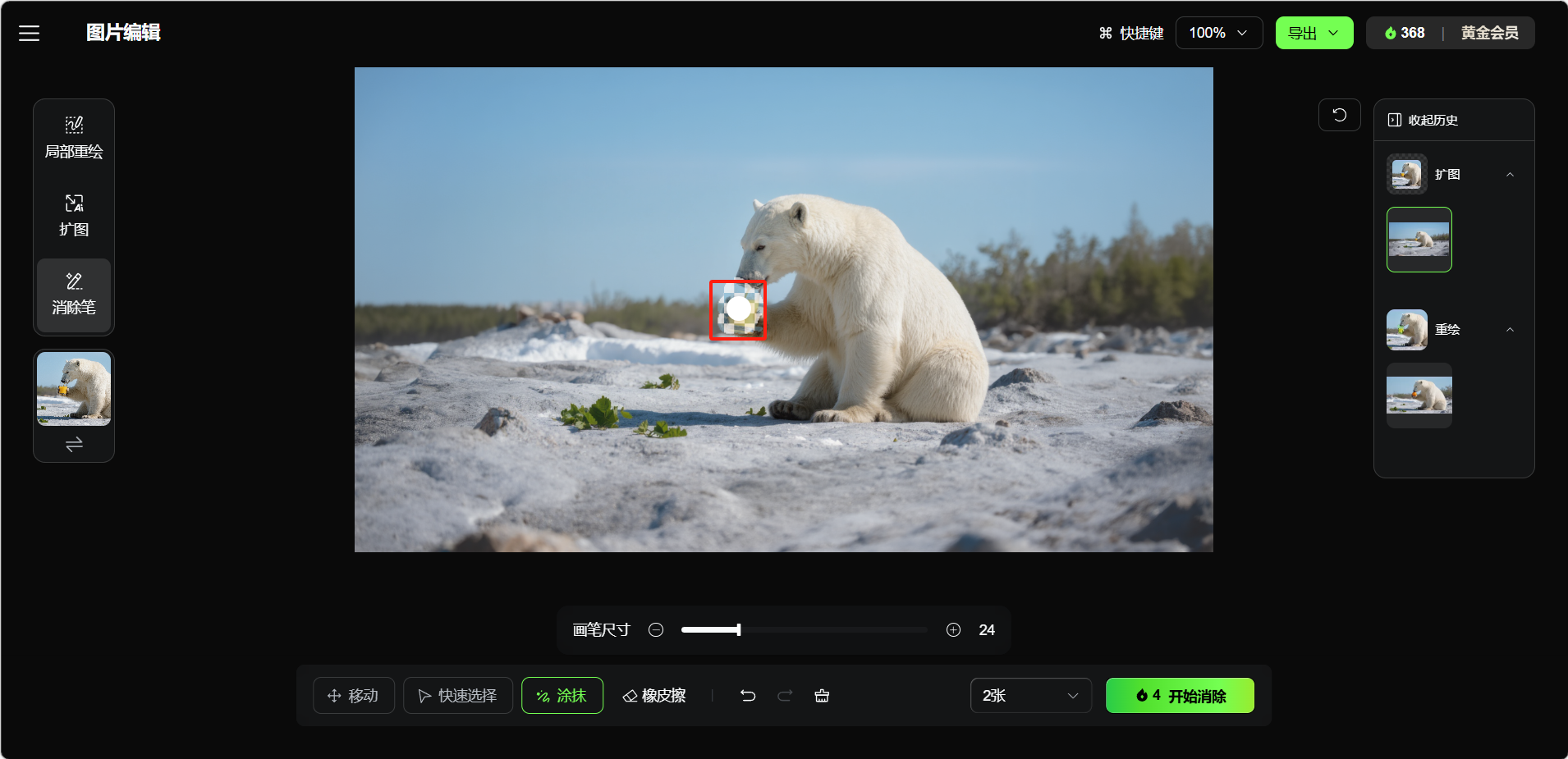Viewport: 1568px width, 759px height.
Task: Select the 消除笔 eraser pen tool
Action: point(74,295)
